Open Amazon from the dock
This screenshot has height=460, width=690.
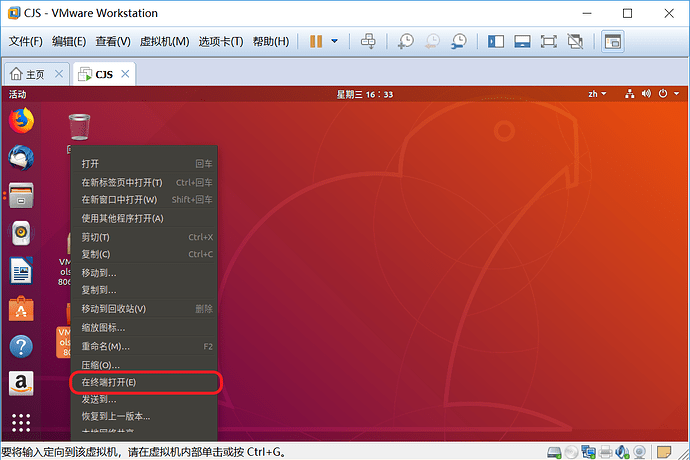pos(21,383)
